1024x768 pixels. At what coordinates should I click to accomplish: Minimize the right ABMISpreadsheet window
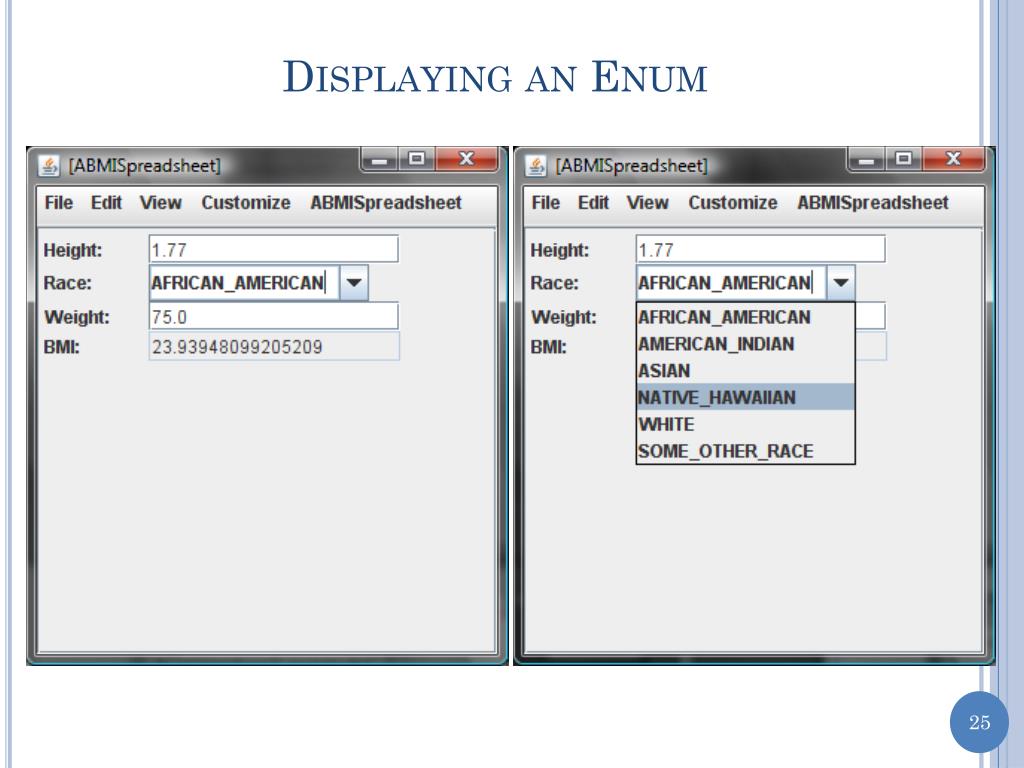(x=867, y=159)
